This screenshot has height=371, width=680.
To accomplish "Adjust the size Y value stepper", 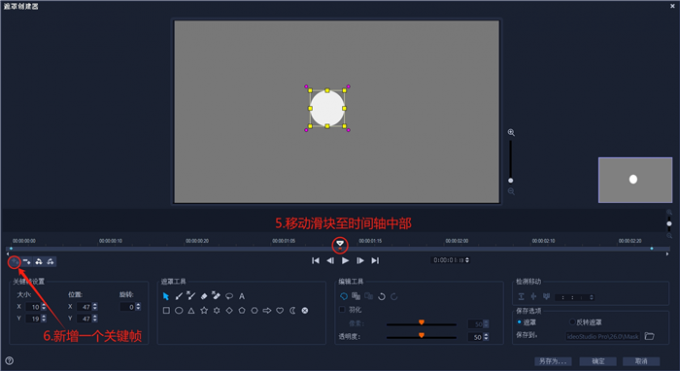I will pyautogui.click(x=43, y=318).
